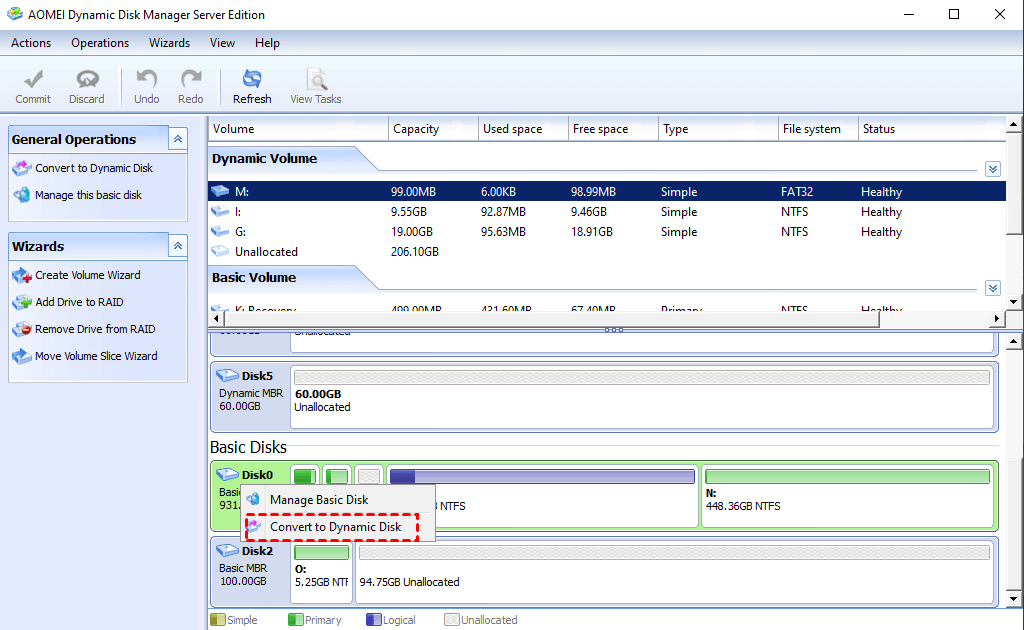Viewport: 1024px width, 630px height.
Task: Click the Move Volume Slice Wizard icon
Action: tap(22, 356)
